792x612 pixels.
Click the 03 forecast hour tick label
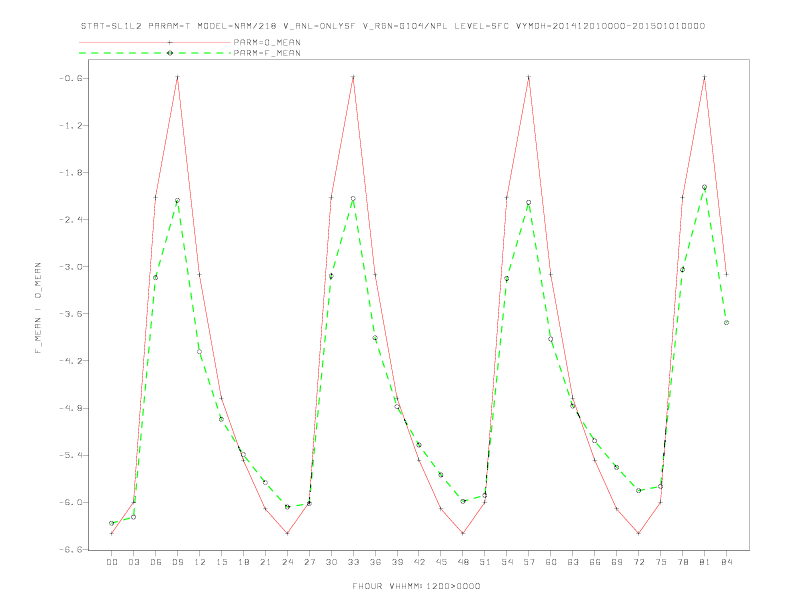click(133, 562)
